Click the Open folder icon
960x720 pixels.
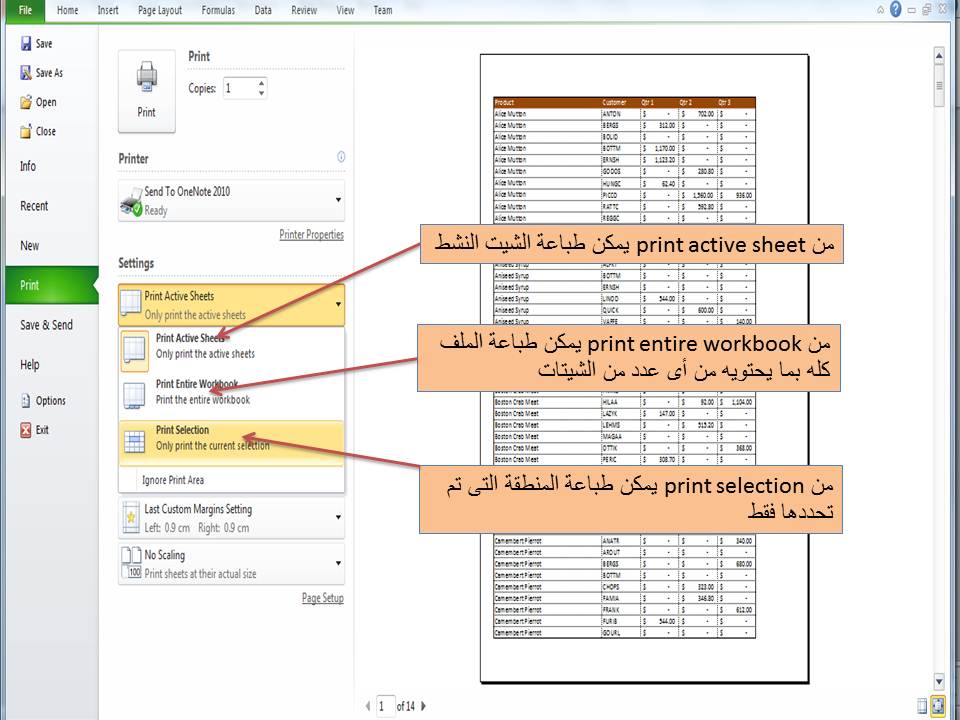26,102
